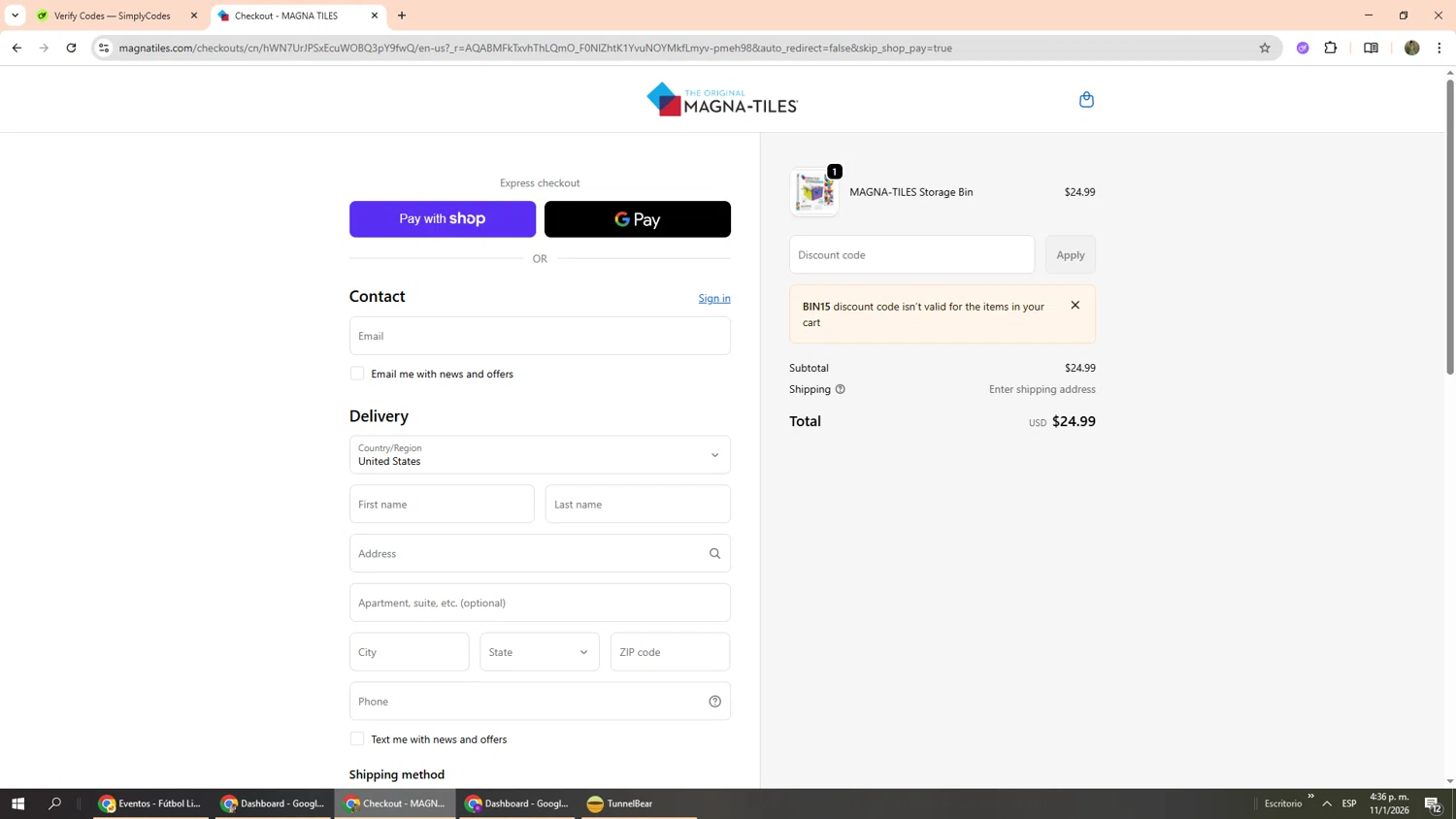Close the Verify Codes — SimplyCodes tab
Viewport: 1456px width, 819px height.
click(x=194, y=16)
